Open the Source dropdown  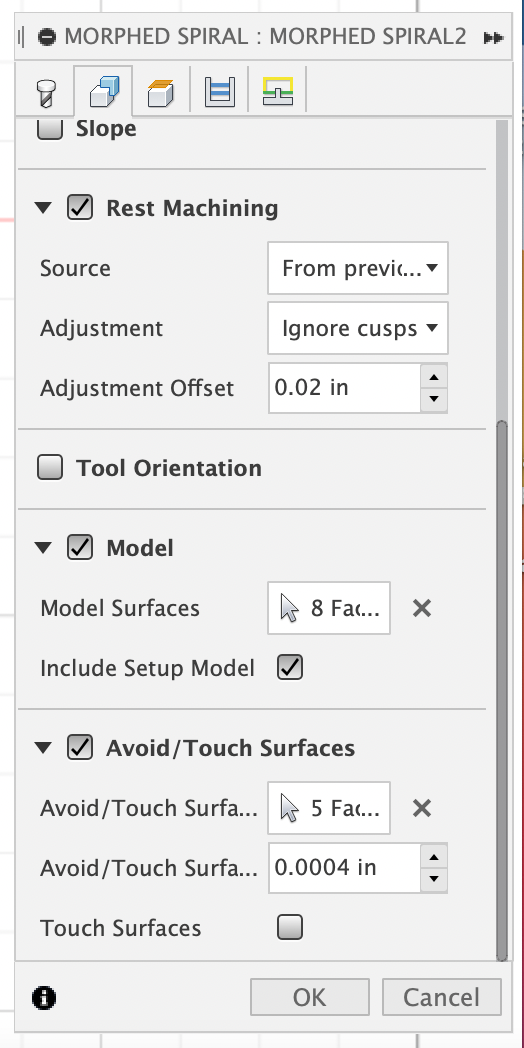[358, 268]
